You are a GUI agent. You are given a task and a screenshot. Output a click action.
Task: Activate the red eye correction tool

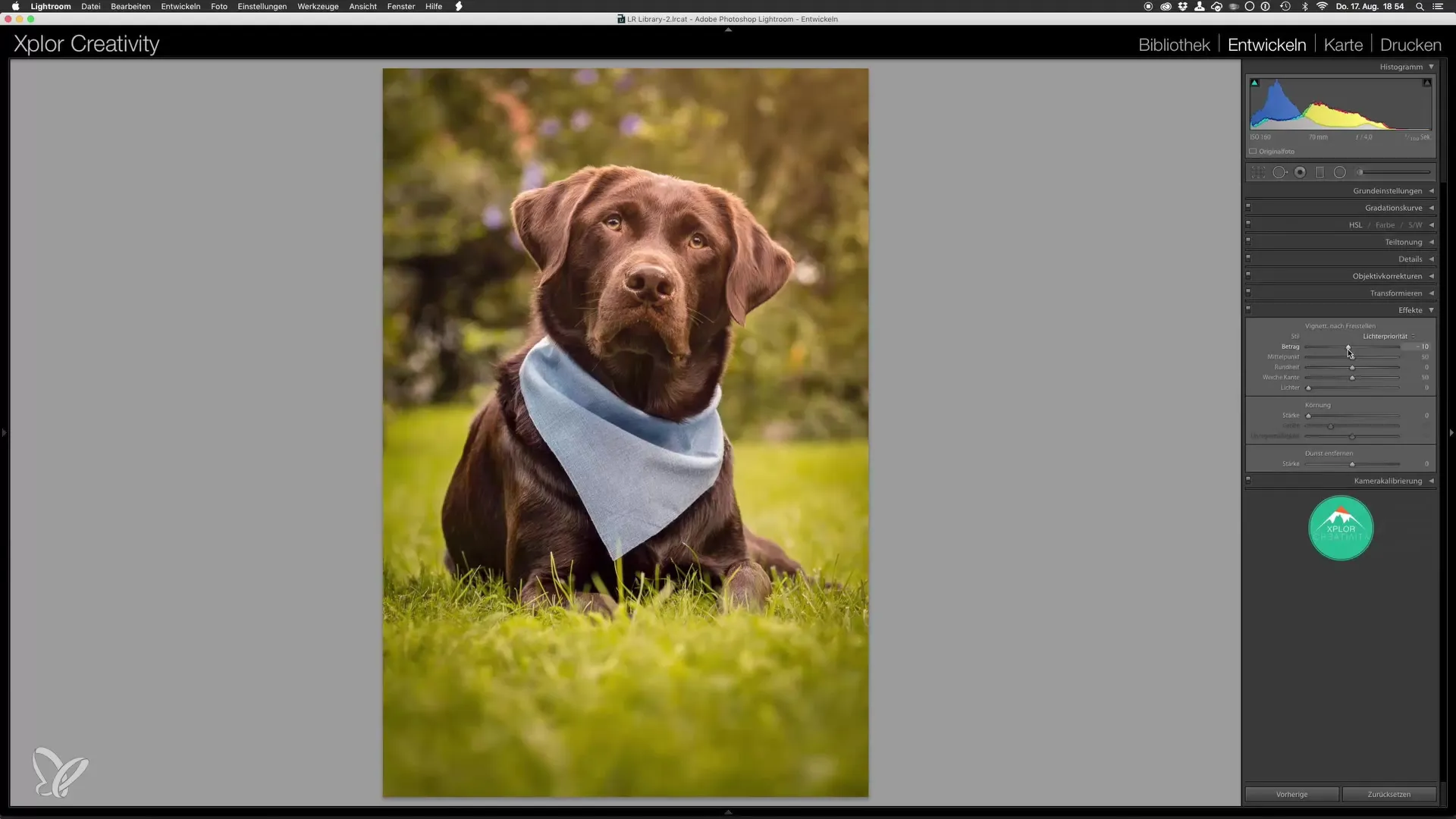[1300, 173]
